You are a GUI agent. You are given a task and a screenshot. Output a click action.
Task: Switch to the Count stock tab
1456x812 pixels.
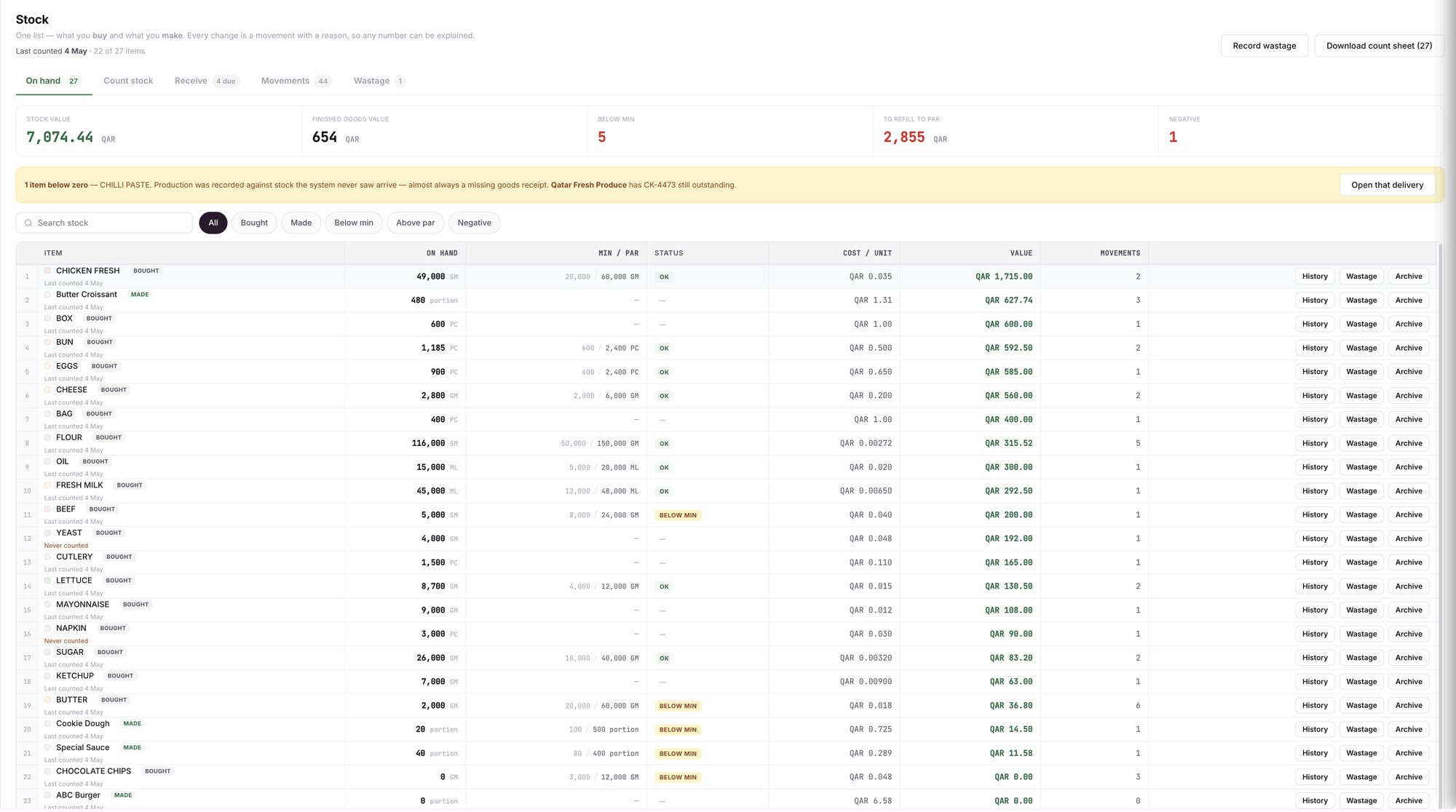click(x=128, y=81)
